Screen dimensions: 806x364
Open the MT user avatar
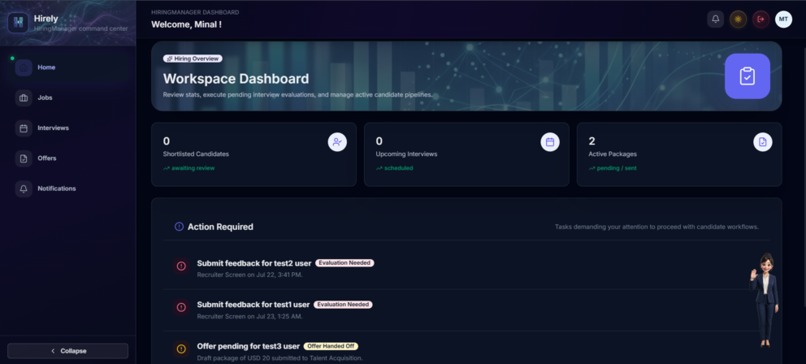(783, 19)
